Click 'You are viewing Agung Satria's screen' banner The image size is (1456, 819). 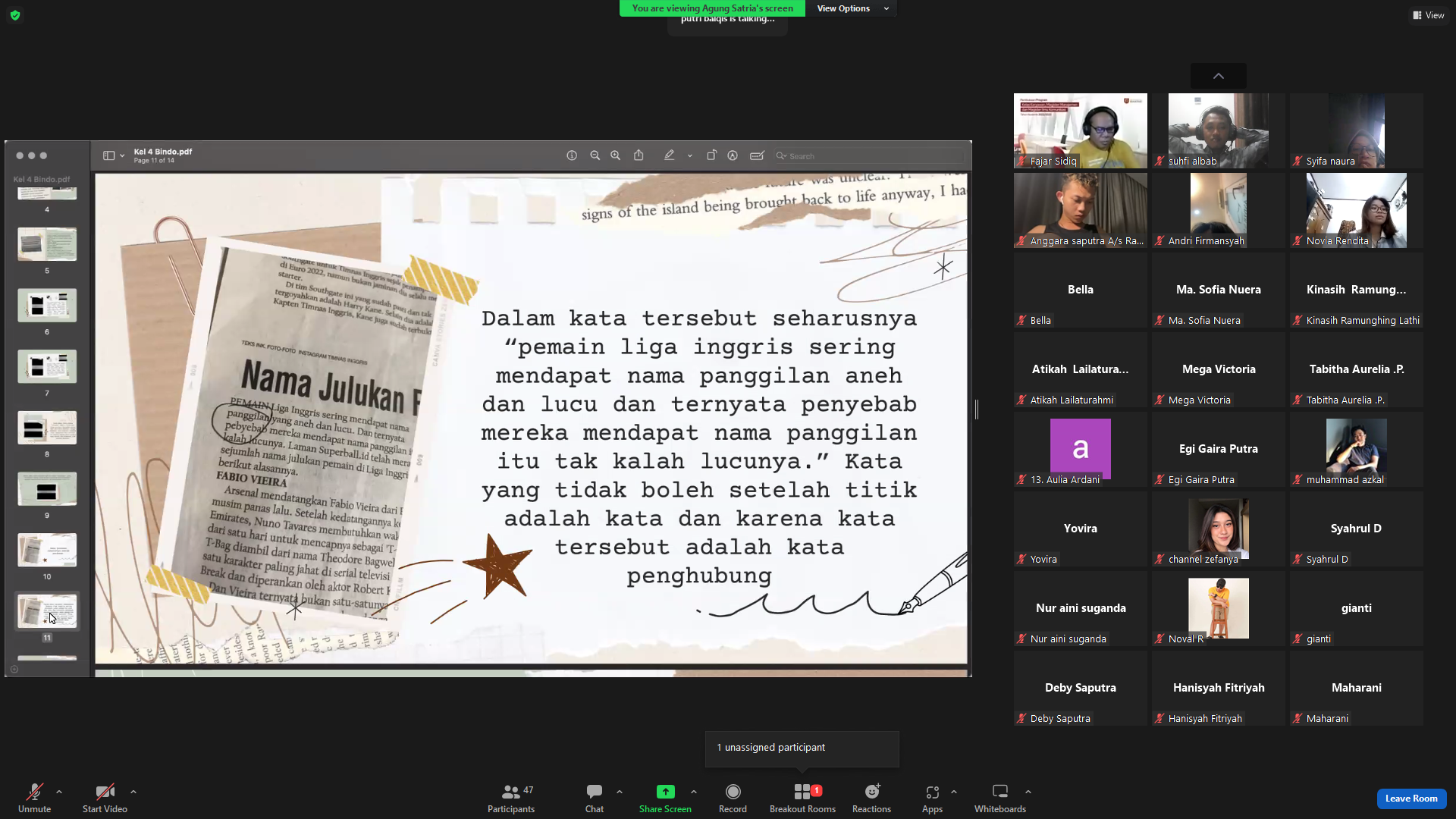click(712, 8)
